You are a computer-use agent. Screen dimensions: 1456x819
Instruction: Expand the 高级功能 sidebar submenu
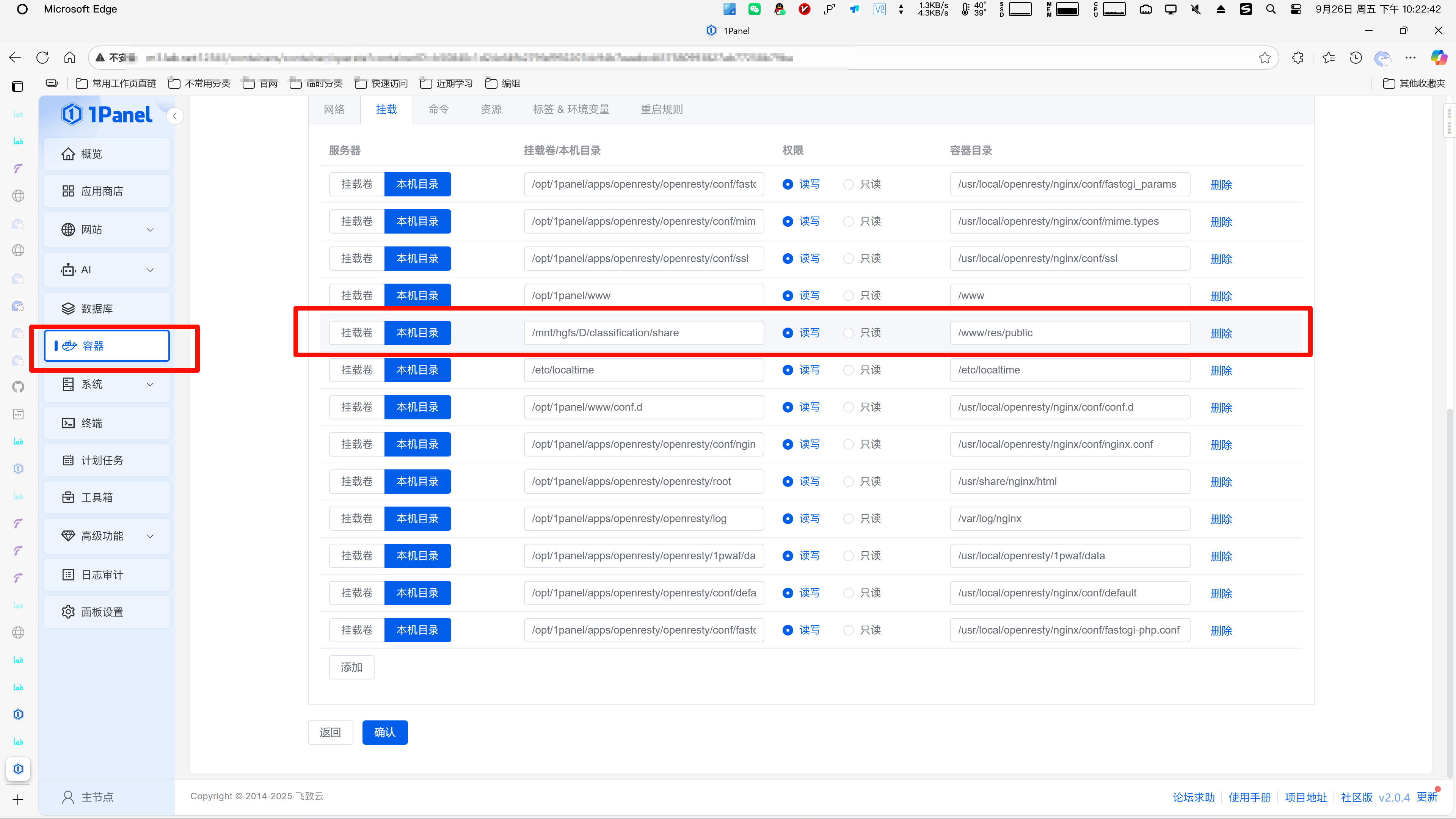(150, 536)
